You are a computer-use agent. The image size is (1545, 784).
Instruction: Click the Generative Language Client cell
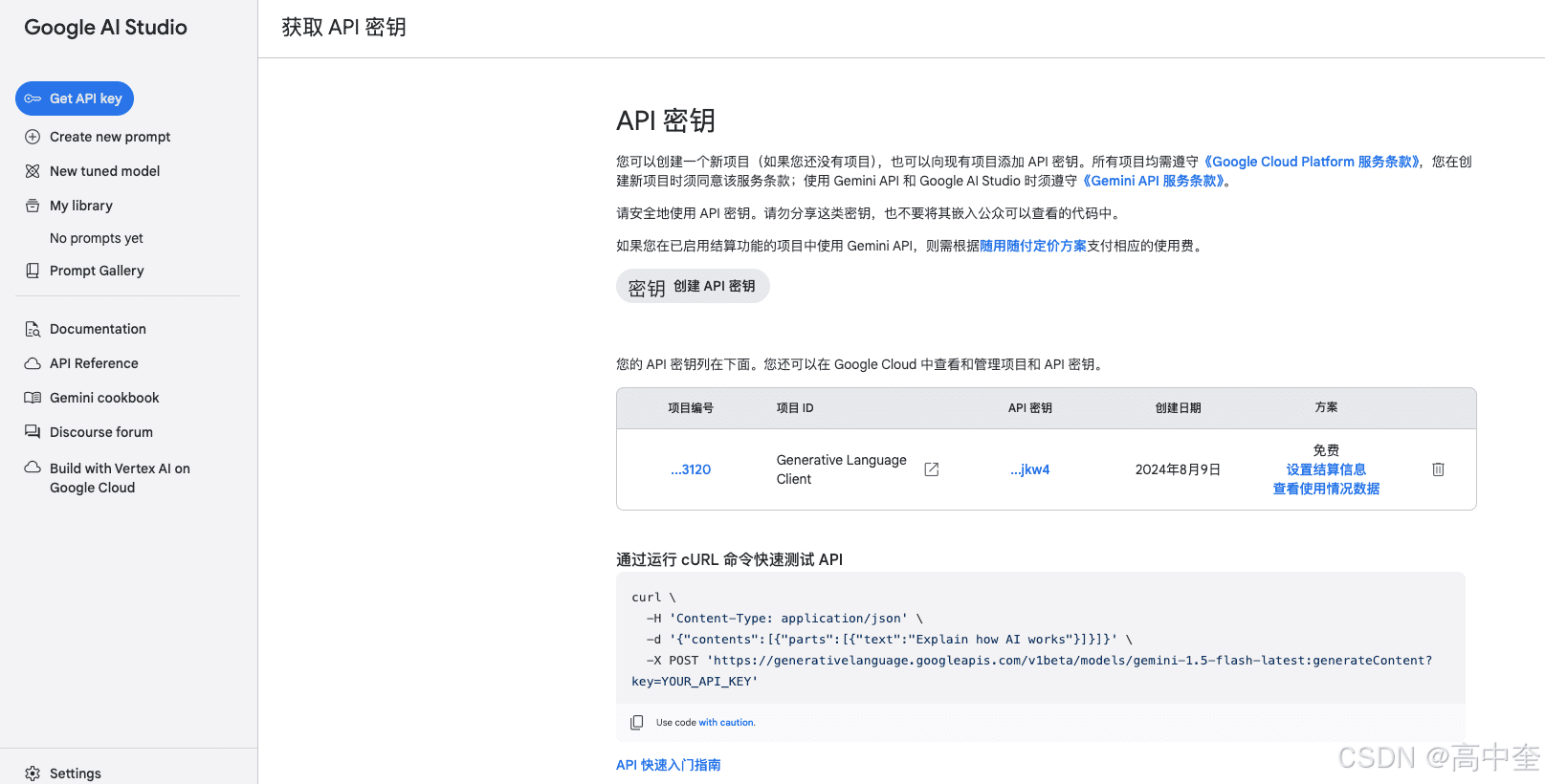[842, 469]
